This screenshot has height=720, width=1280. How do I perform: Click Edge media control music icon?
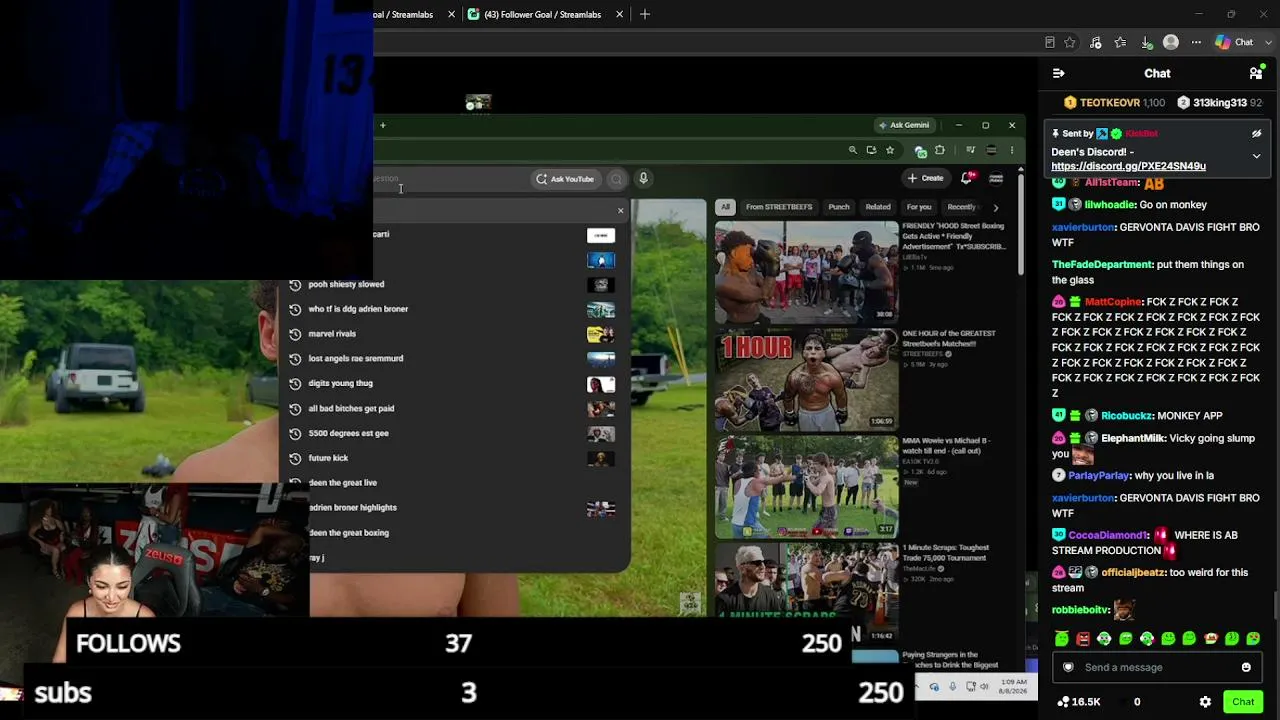click(x=1096, y=42)
